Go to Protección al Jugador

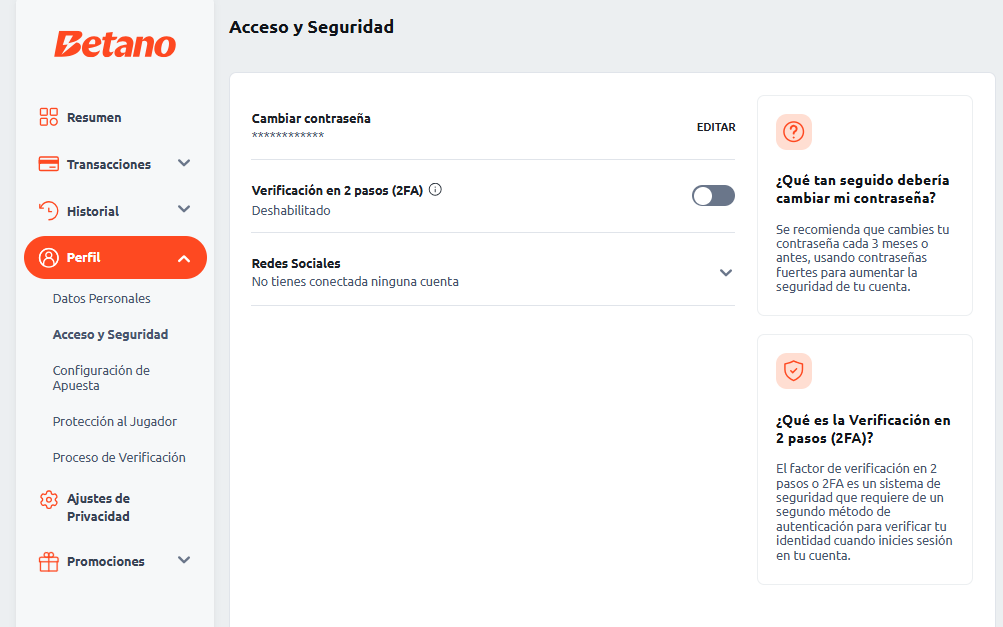coord(115,422)
